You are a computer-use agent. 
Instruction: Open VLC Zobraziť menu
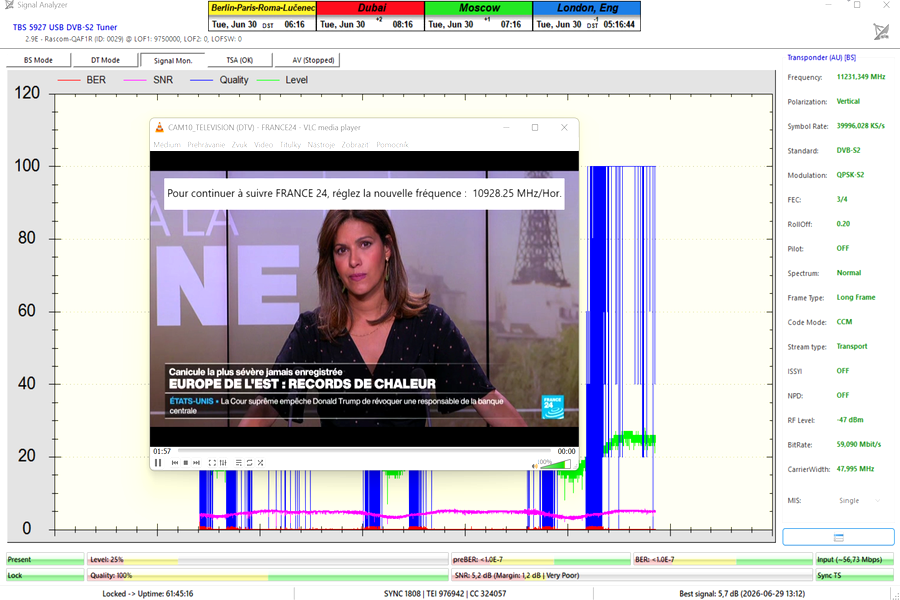[x=355, y=145]
